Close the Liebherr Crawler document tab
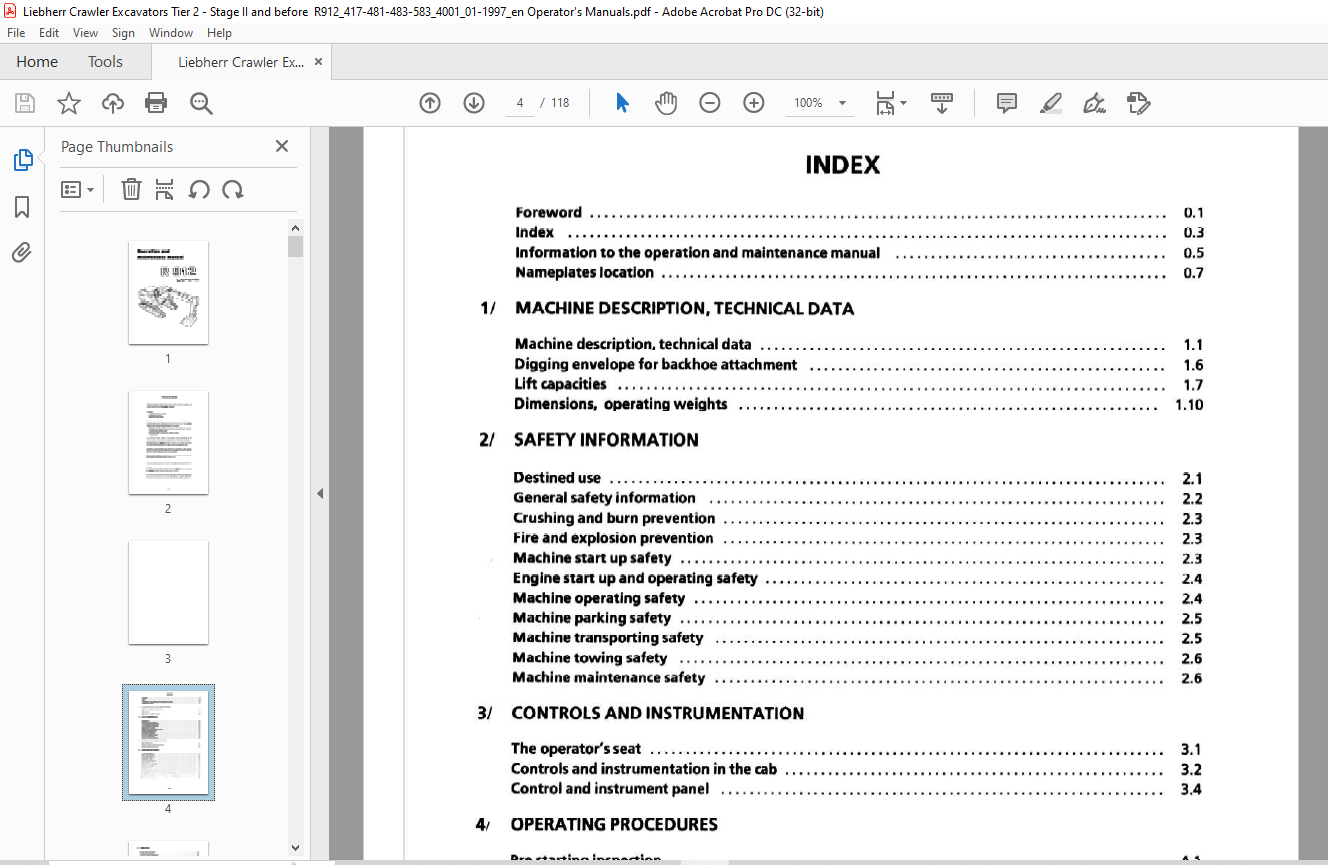Viewport: 1328px width, 865px height. point(318,62)
